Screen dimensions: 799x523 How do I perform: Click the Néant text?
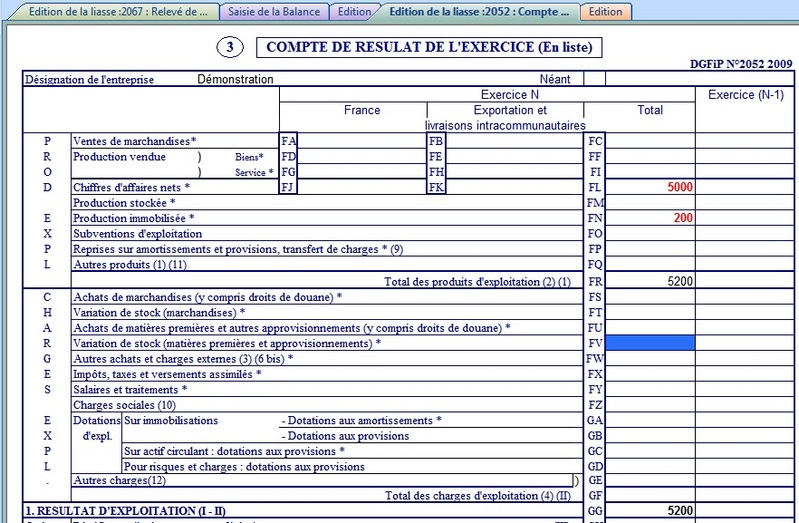[555, 79]
